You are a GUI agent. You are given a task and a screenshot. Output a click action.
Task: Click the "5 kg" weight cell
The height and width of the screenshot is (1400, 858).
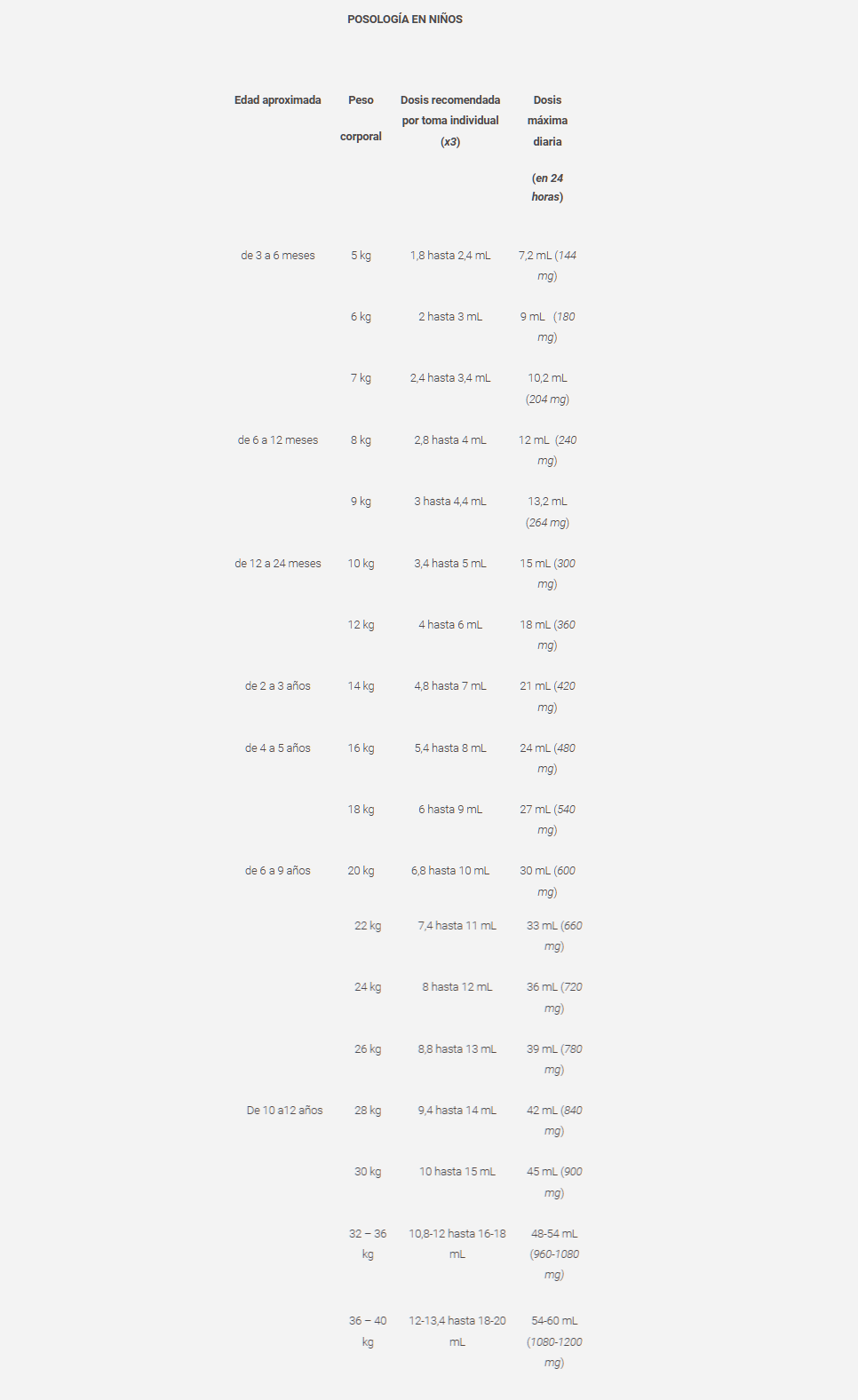361,256
